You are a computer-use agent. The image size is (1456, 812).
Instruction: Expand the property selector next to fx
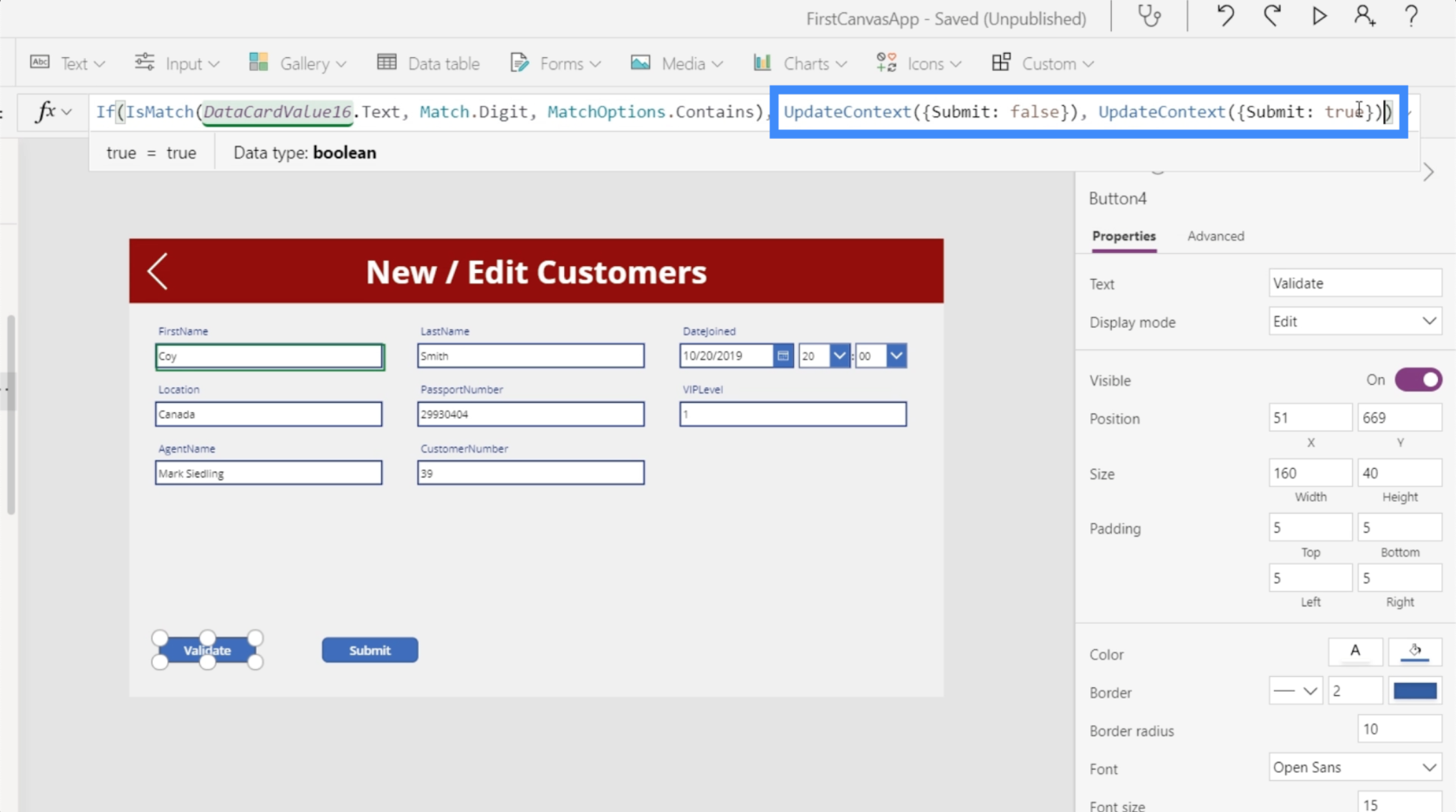point(67,112)
